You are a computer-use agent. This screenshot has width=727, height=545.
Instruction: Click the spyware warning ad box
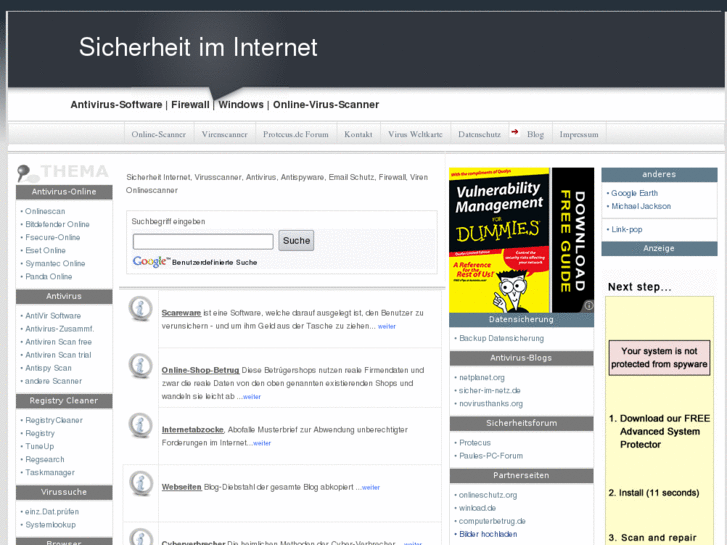click(x=659, y=358)
